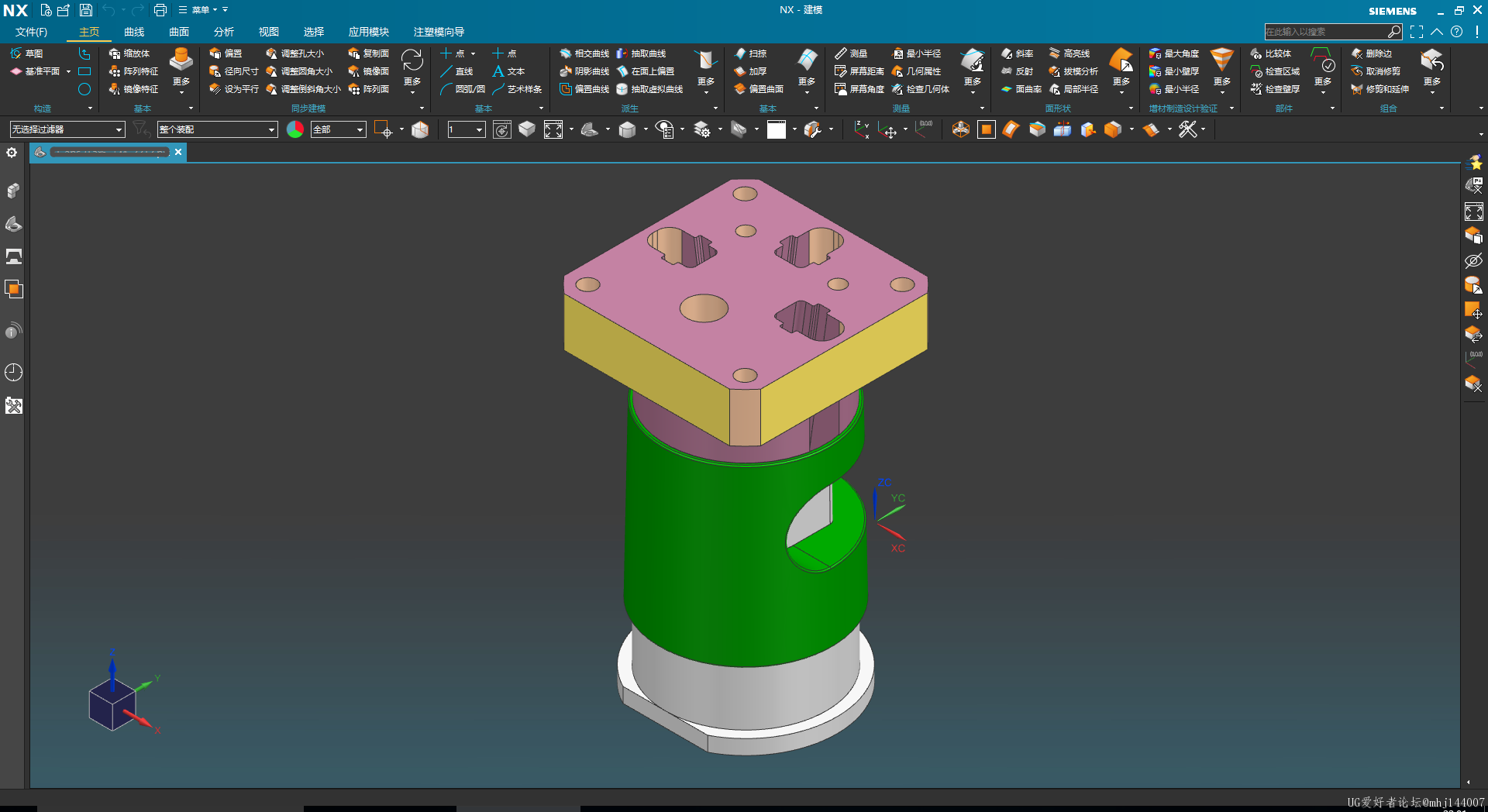Switch to the 应用模块 ribbon tab
Image resolution: width=1488 pixels, height=812 pixels.
(x=369, y=32)
